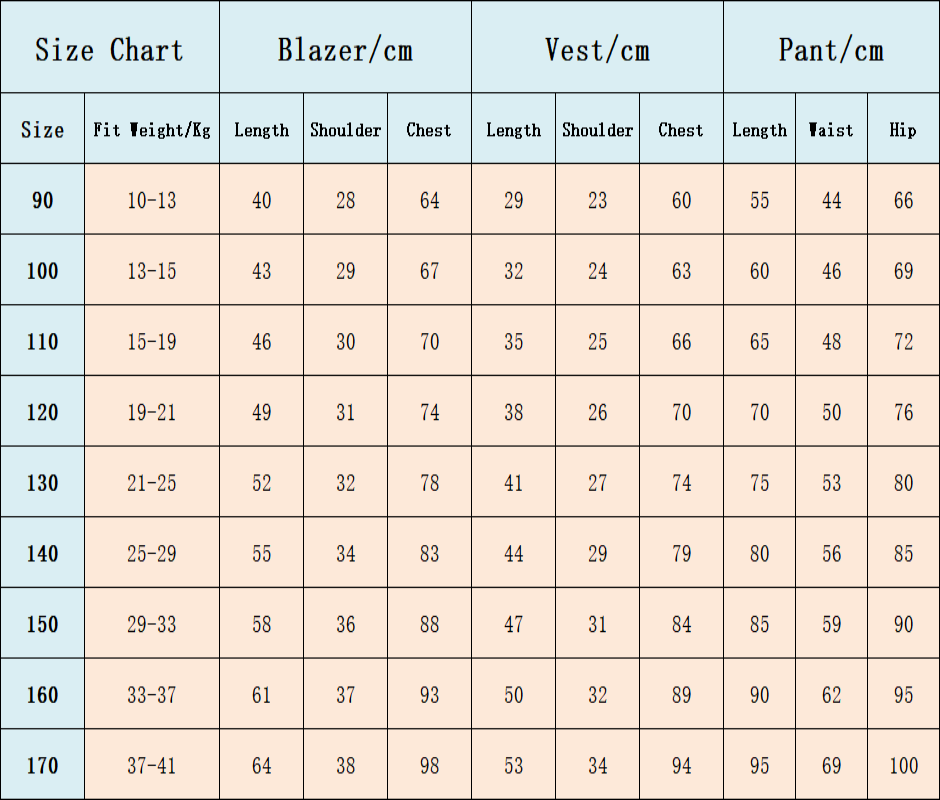The height and width of the screenshot is (800, 940).
Task: Select the Vest/cm header cell
Action: (597, 47)
